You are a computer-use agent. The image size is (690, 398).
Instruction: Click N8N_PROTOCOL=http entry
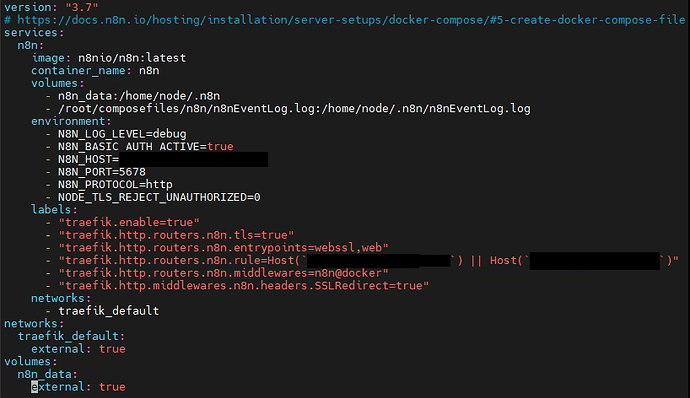click(x=115, y=184)
